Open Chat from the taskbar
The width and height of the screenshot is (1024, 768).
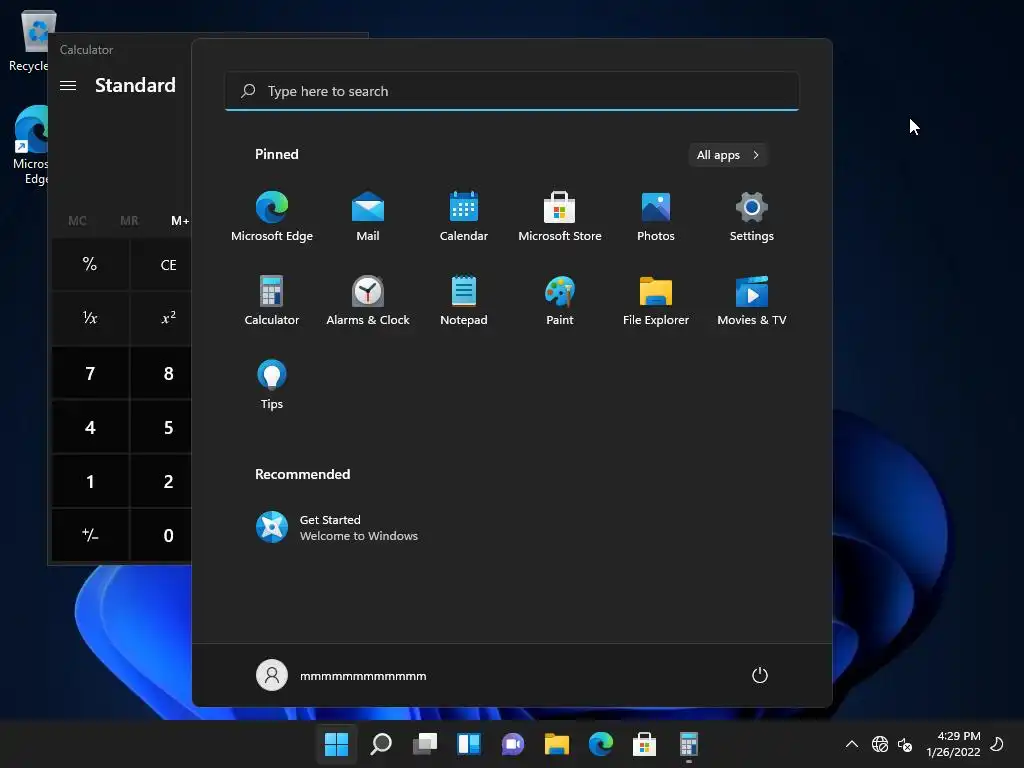point(513,744)
